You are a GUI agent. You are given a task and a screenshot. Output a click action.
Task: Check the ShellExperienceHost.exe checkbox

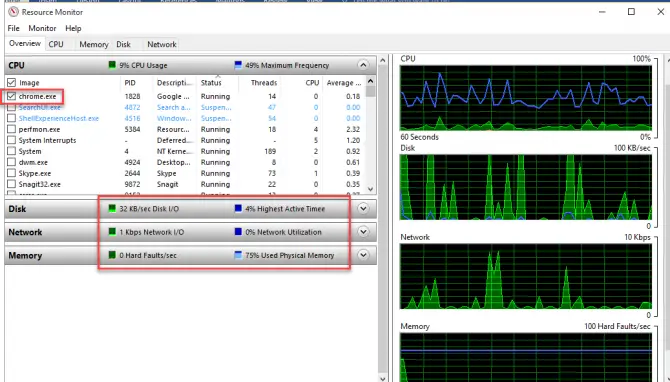(x=12, y=118)
